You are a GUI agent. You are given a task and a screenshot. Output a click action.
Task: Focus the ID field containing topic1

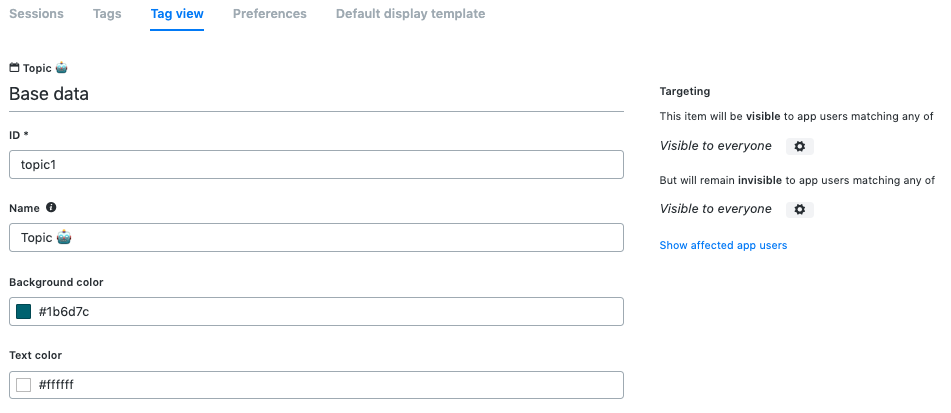[316, 164]
